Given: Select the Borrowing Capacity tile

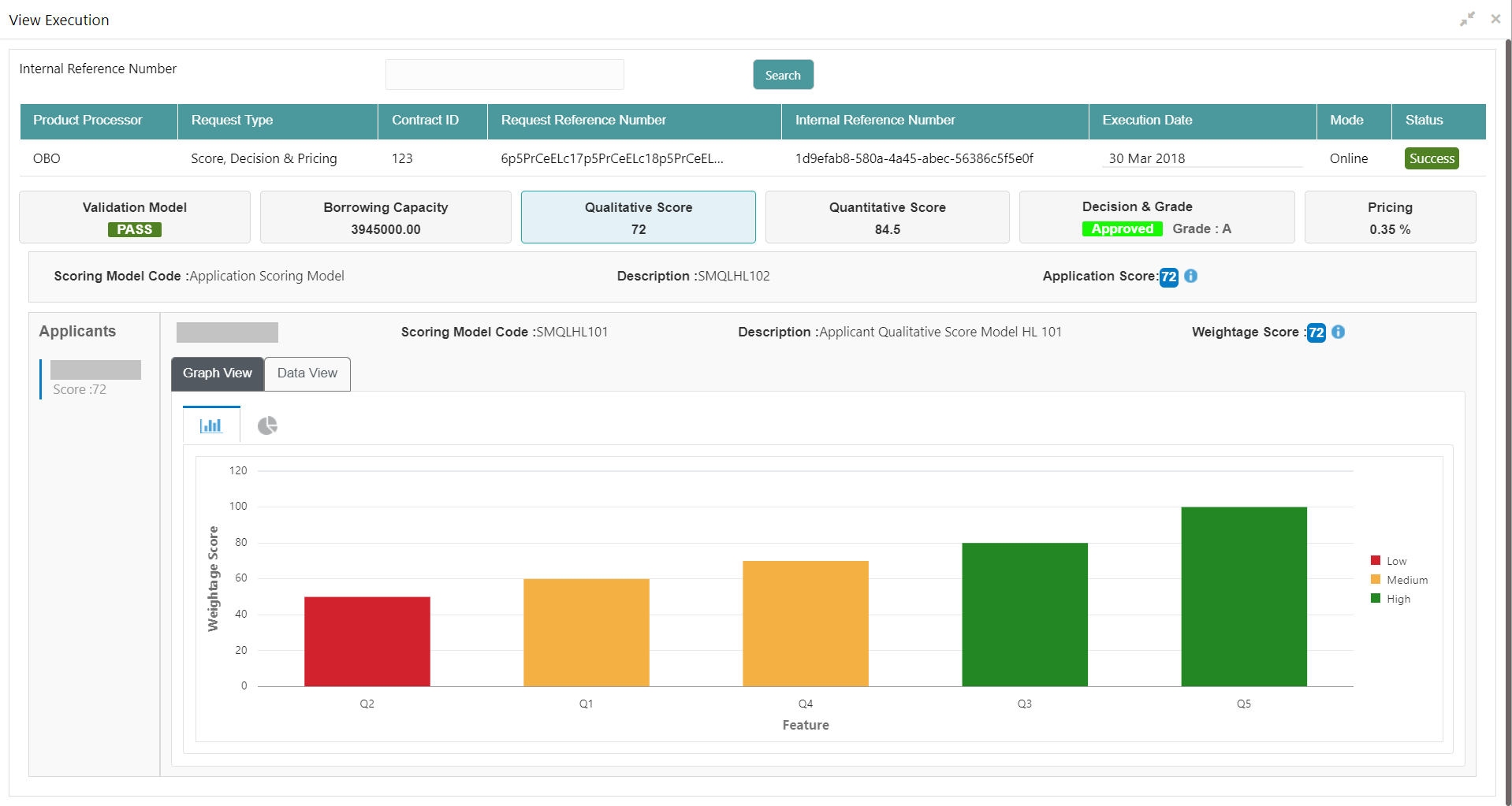Looking at the screenshot, I should coord(385,217).
